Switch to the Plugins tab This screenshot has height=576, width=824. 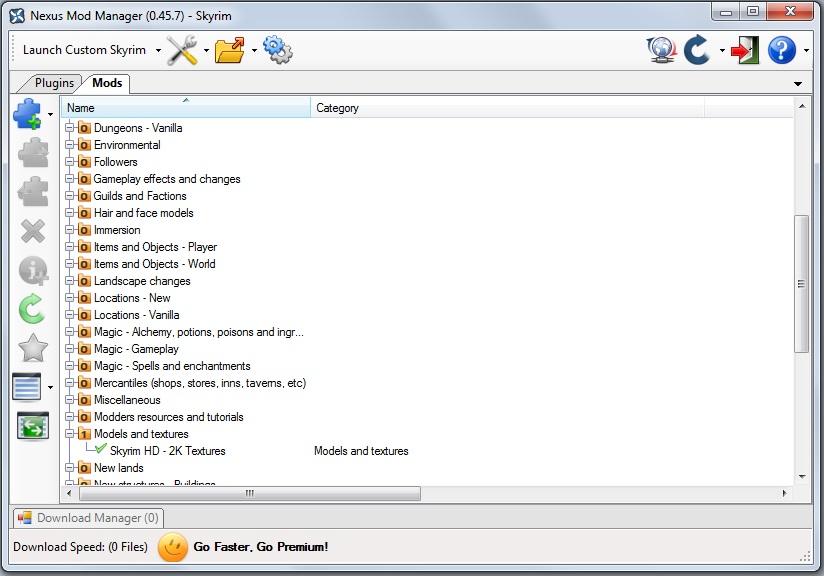tap(54, 83)
